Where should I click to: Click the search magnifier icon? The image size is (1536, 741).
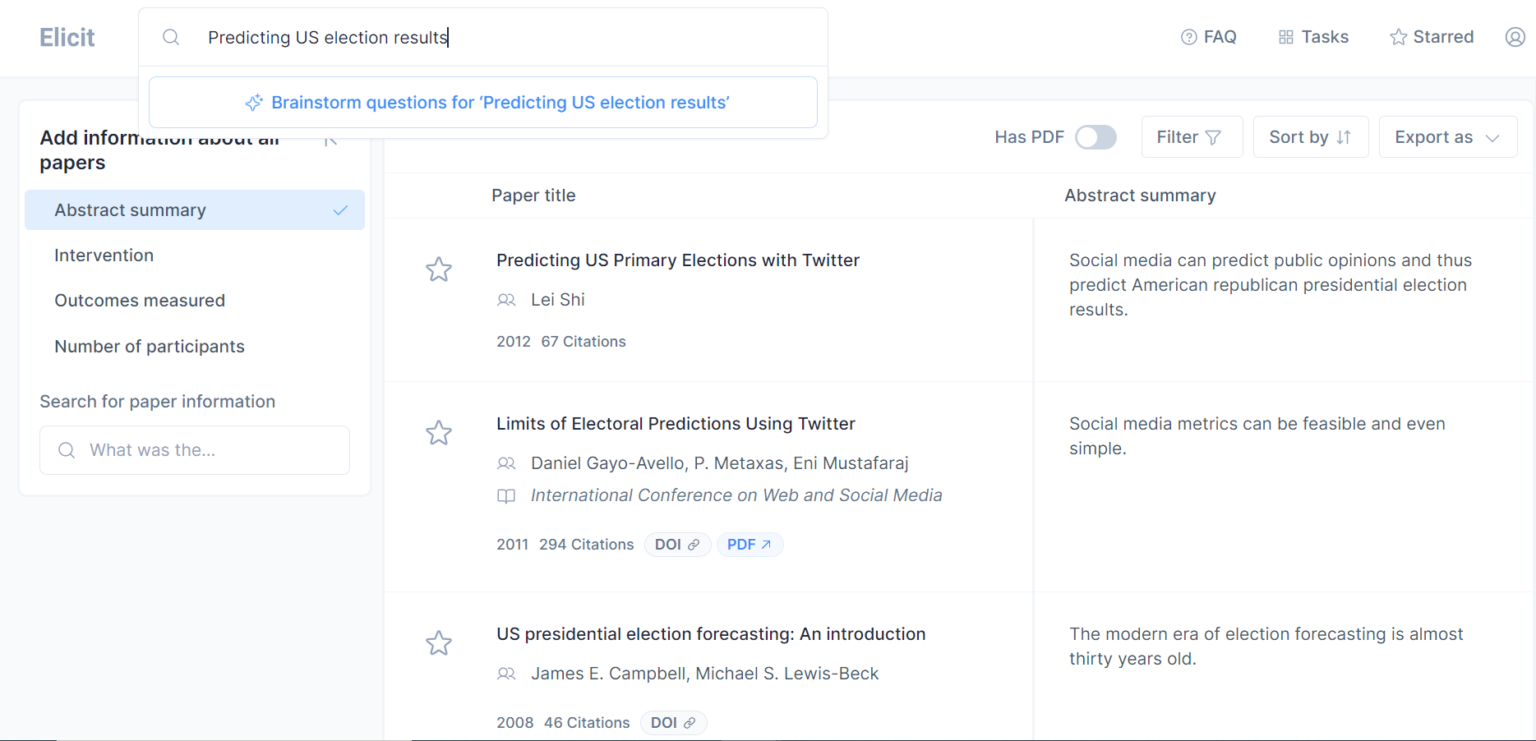[x=170, y=36]
